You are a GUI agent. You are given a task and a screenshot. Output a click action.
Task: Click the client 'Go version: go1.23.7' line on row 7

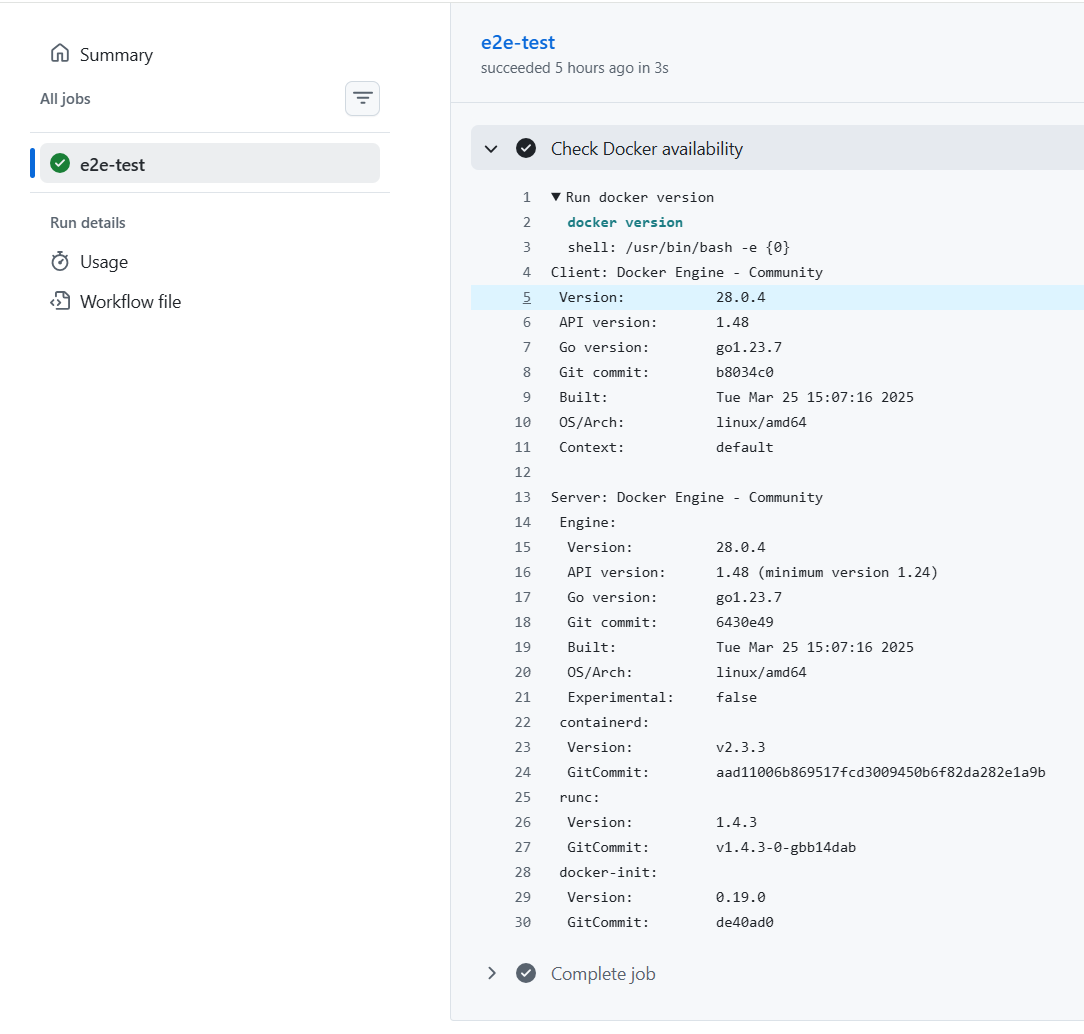click(670, 347)
